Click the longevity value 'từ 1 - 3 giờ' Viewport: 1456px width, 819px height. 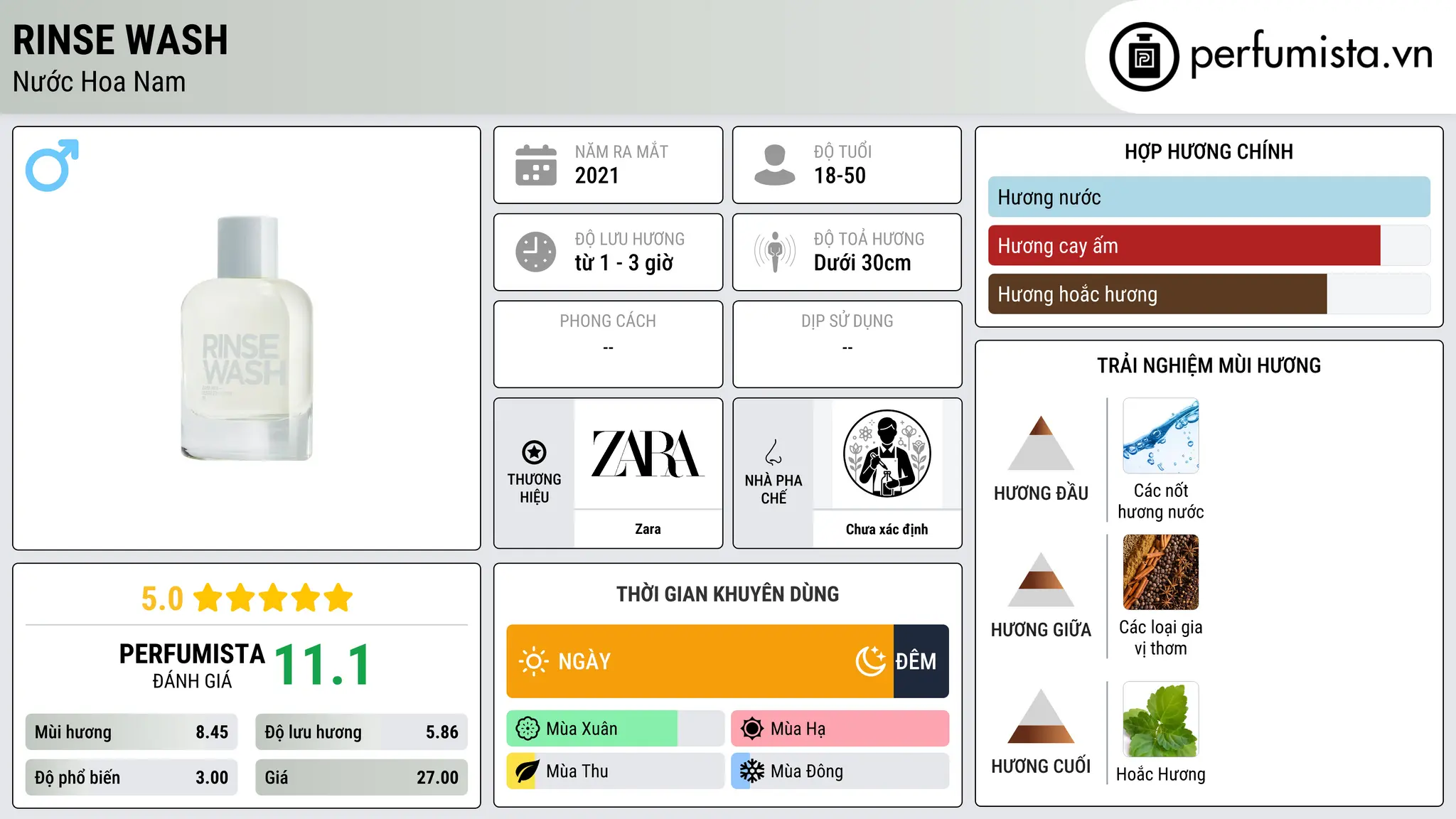[623, 263]
